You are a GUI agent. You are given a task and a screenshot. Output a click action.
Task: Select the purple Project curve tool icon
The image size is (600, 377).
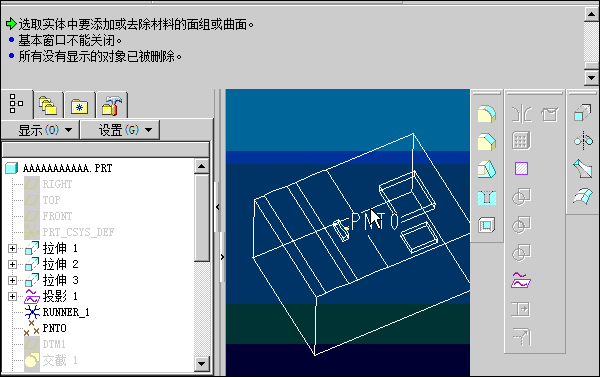[x=521, y=281]
